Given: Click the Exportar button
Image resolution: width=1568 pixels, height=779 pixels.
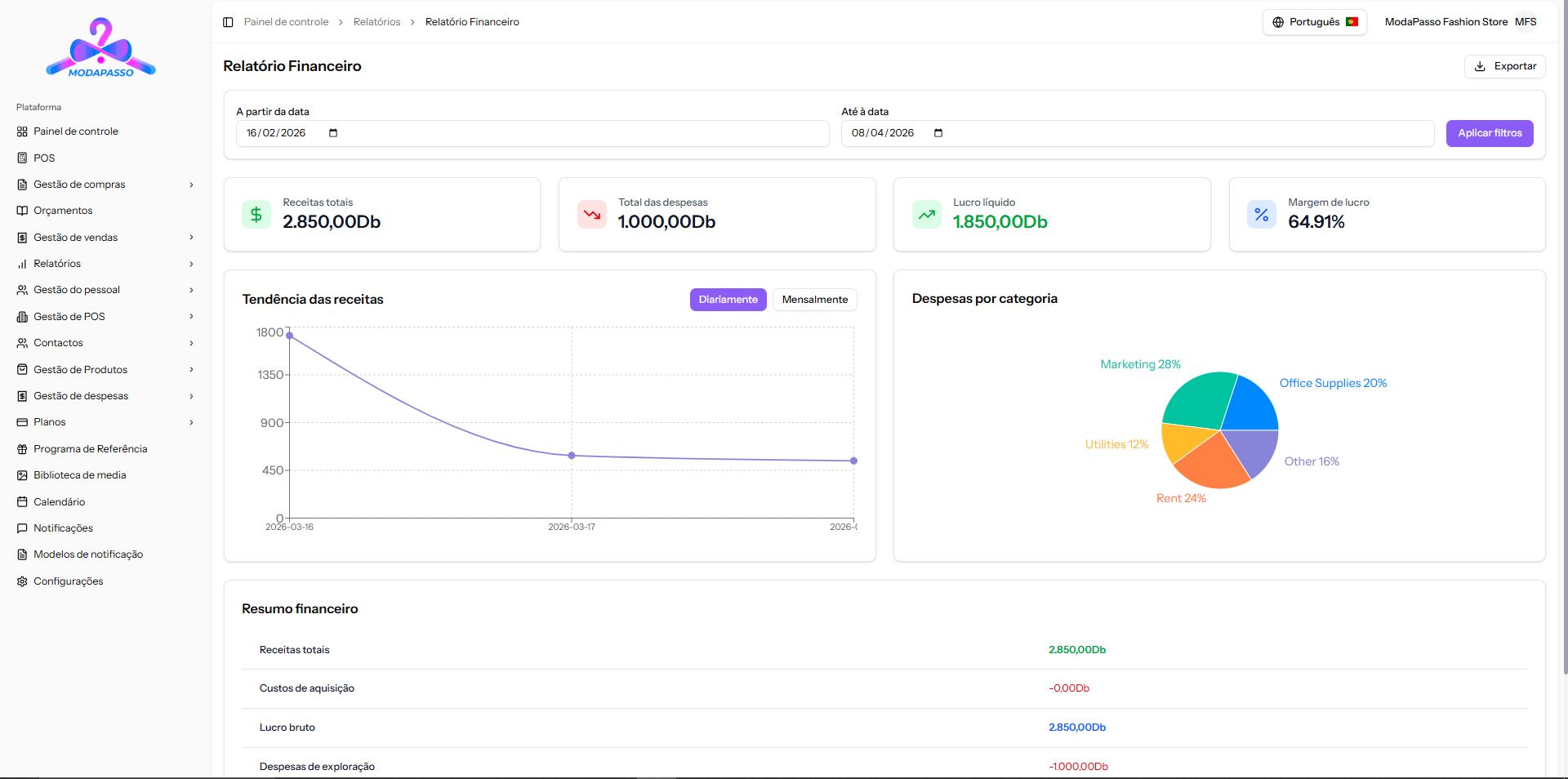Looking at the screenshot, I should [1504, 66].
